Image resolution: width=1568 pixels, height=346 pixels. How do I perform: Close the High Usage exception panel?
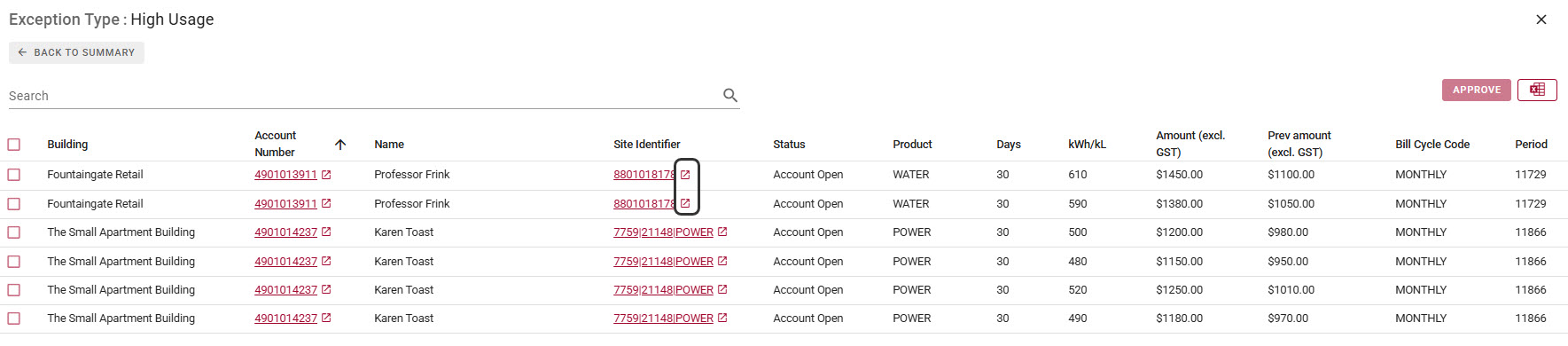pos(1541,20)
